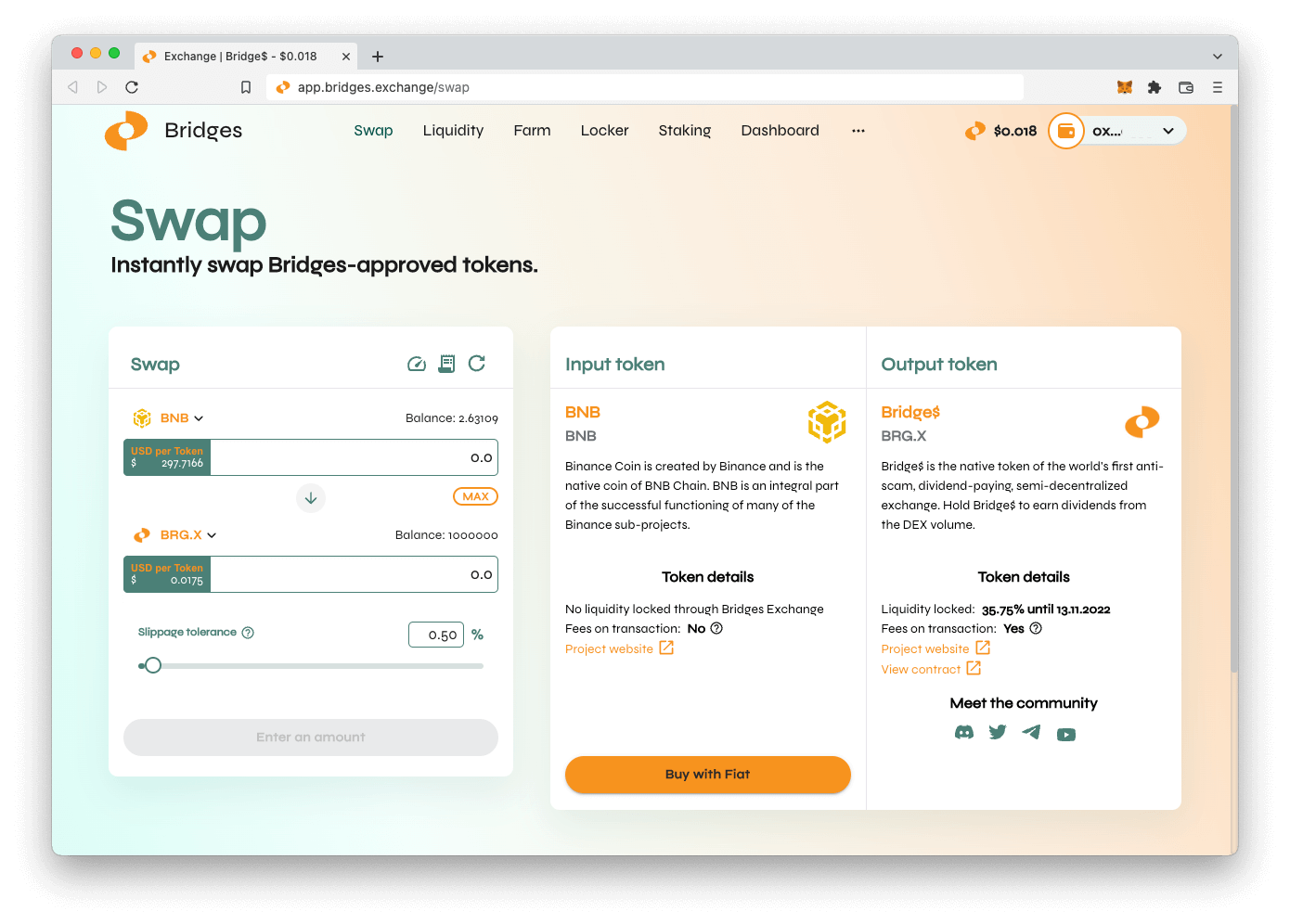Click the 297.7166 USD per Token value
Viewport: 1290px width, 924px height.
tap(182, 464)
